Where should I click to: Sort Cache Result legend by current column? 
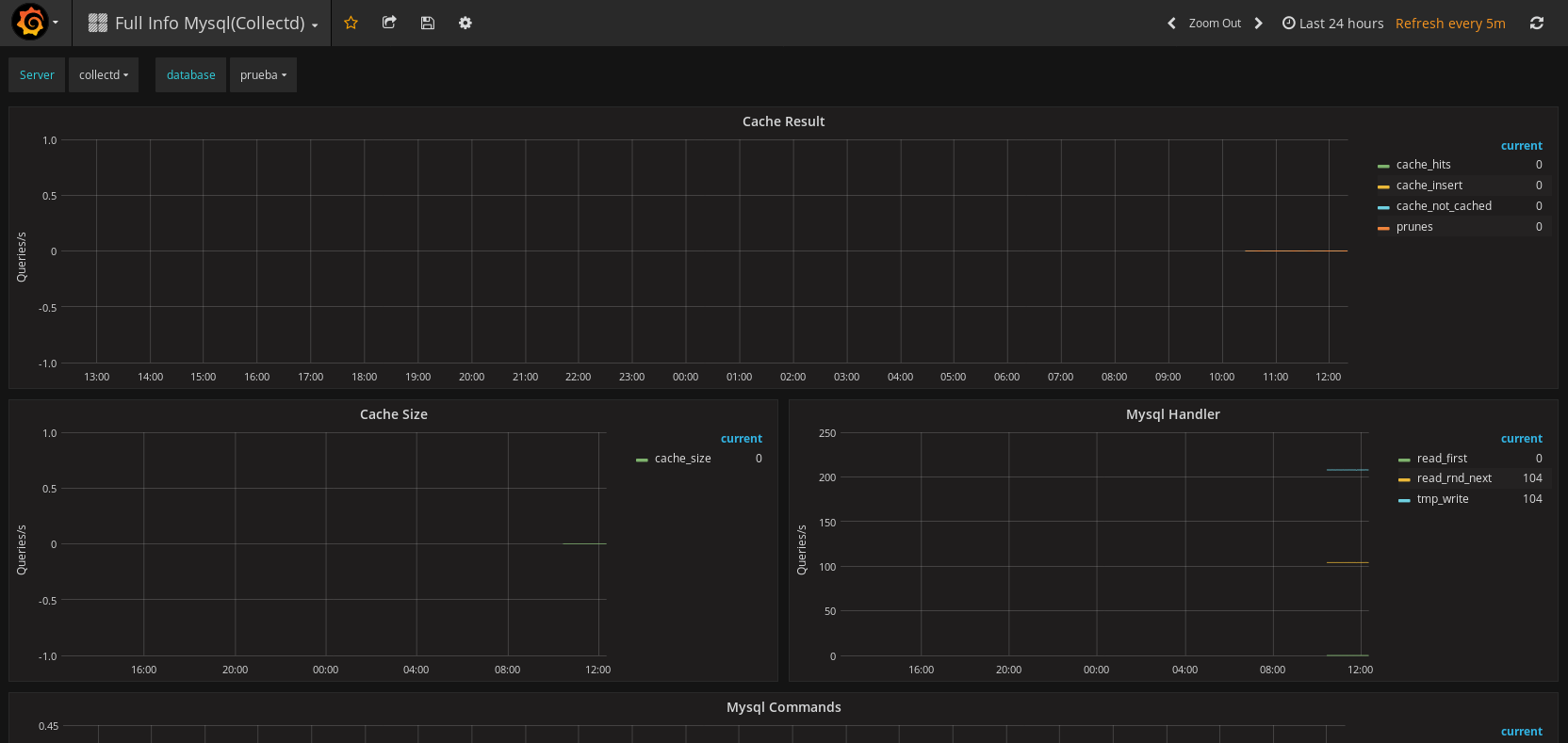pos(1521,146)
